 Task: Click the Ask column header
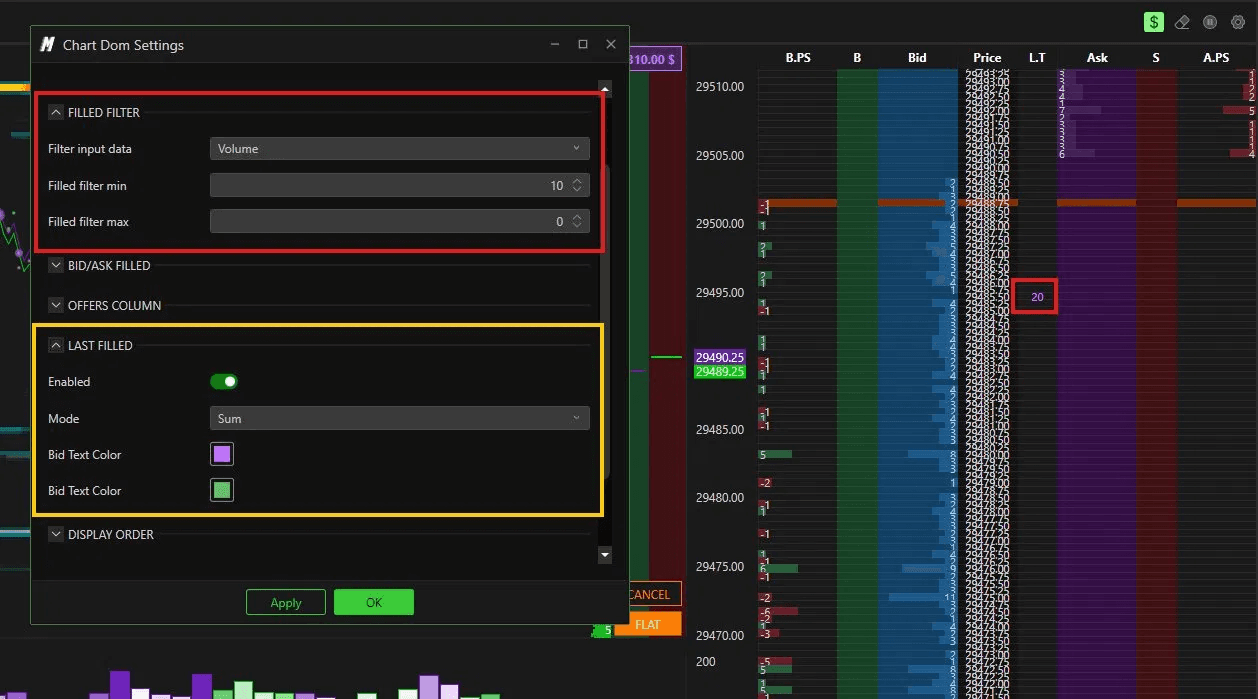[1097, 58]
